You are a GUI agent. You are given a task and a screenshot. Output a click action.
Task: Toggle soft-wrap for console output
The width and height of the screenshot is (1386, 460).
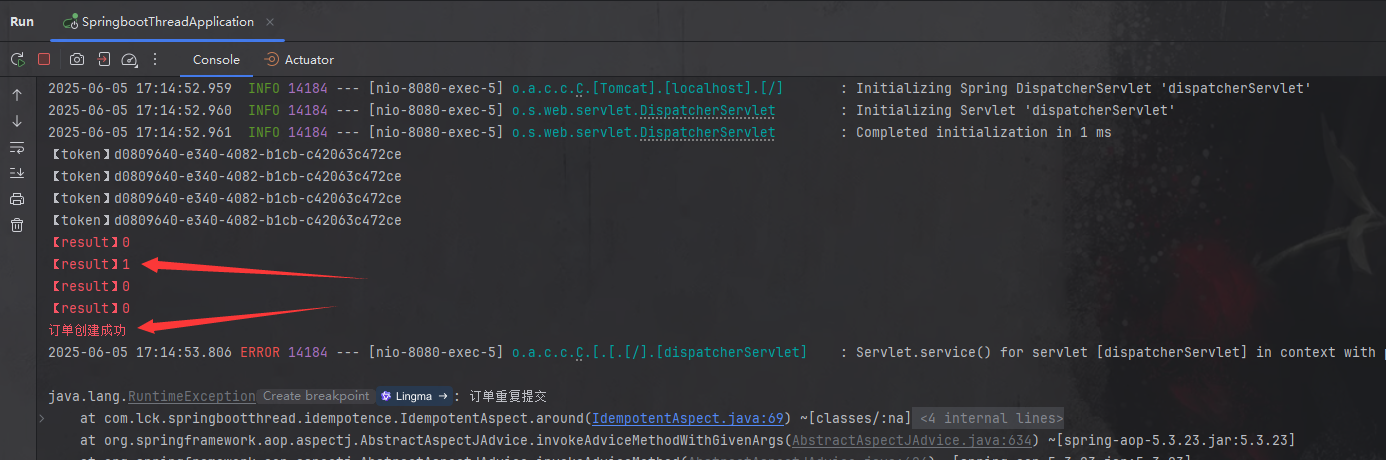pos(17,147)
